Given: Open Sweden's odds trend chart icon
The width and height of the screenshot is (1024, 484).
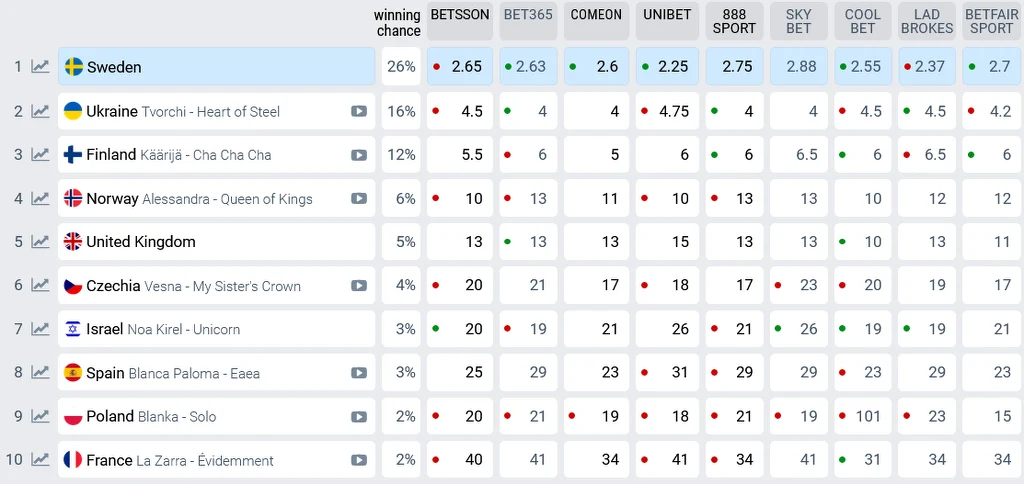Looking at the screenshot, I should pos(40,67).
